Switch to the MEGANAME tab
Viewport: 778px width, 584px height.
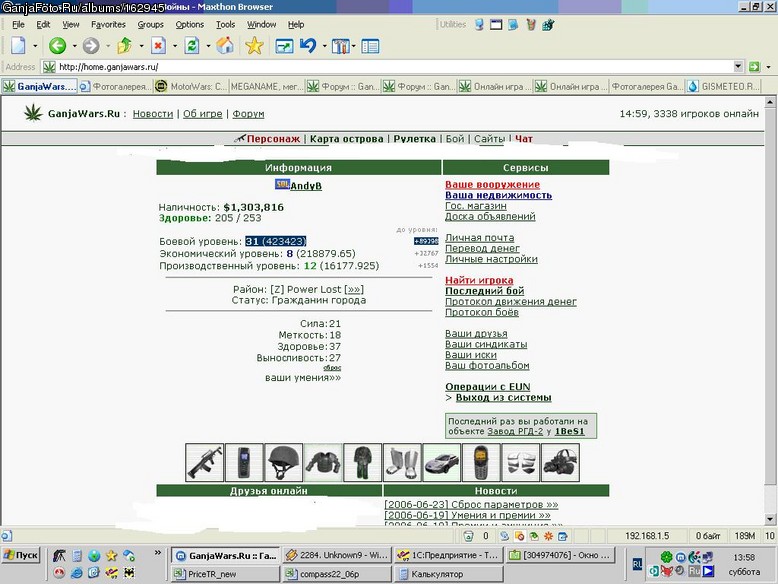point(267,86)
